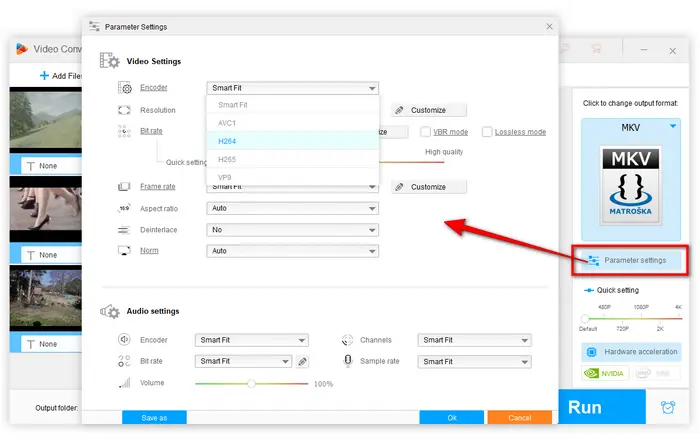The image size is (700, 440).
Task: Click the Cancel button
Action: pos(520,417)
